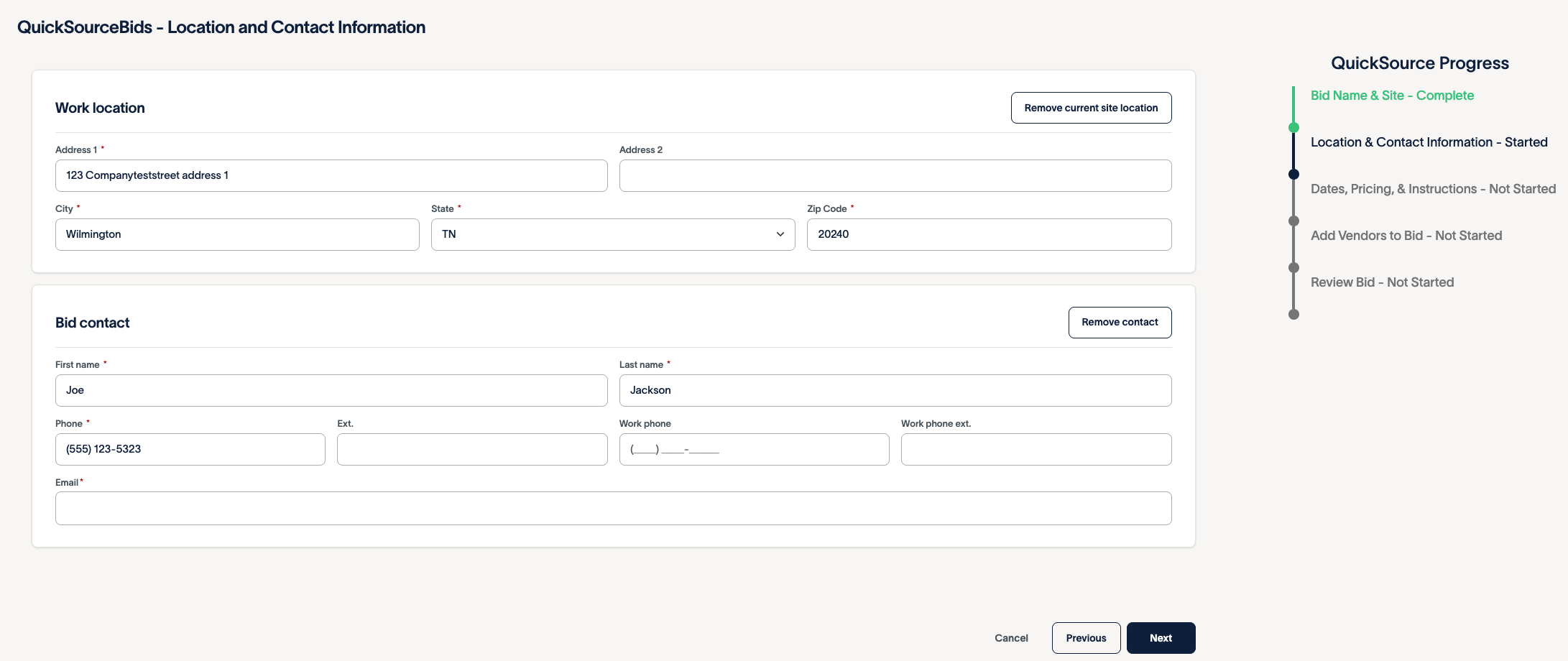The height and width of the screenshot is (661, 1568).
Task: Go back with the Previous button
Action: click(x=1086, y=638)
